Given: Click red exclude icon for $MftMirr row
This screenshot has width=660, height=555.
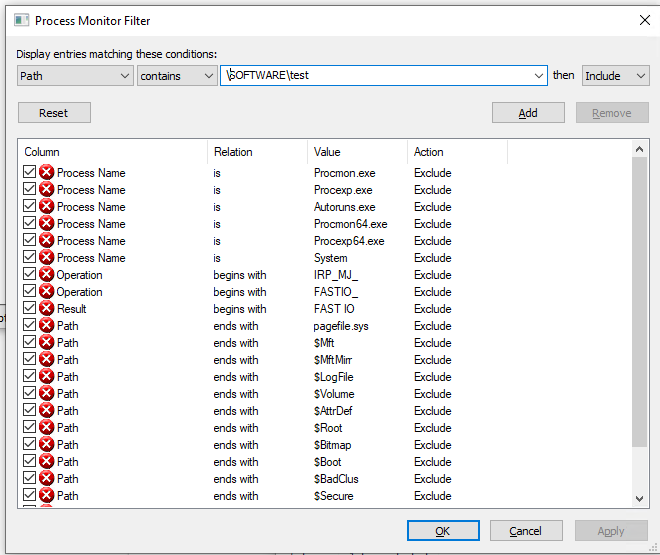Looking at the screenshot, I should click(x=47, y=359).
